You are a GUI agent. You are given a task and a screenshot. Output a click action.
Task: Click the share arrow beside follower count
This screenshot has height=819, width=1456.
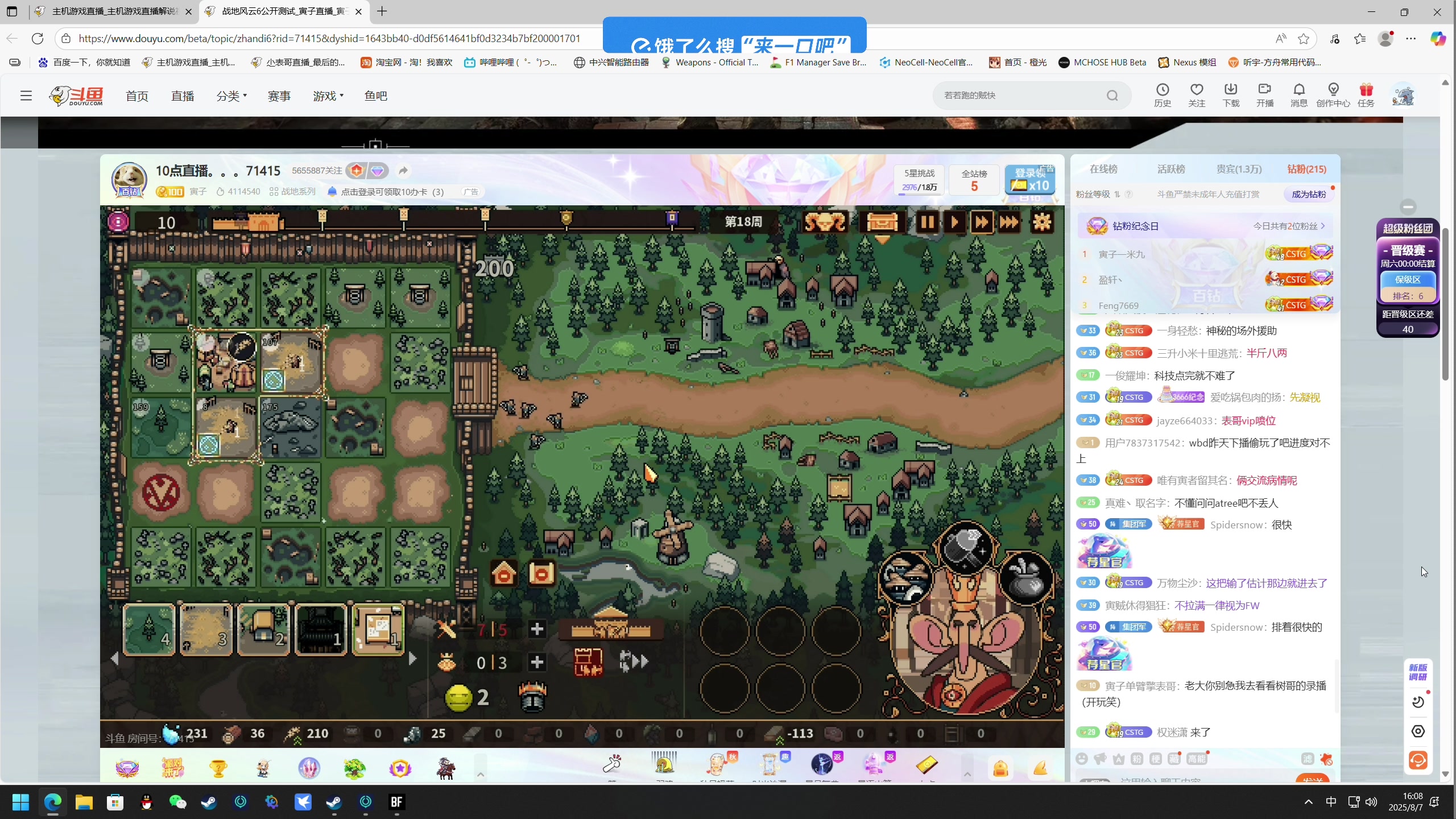403,171
